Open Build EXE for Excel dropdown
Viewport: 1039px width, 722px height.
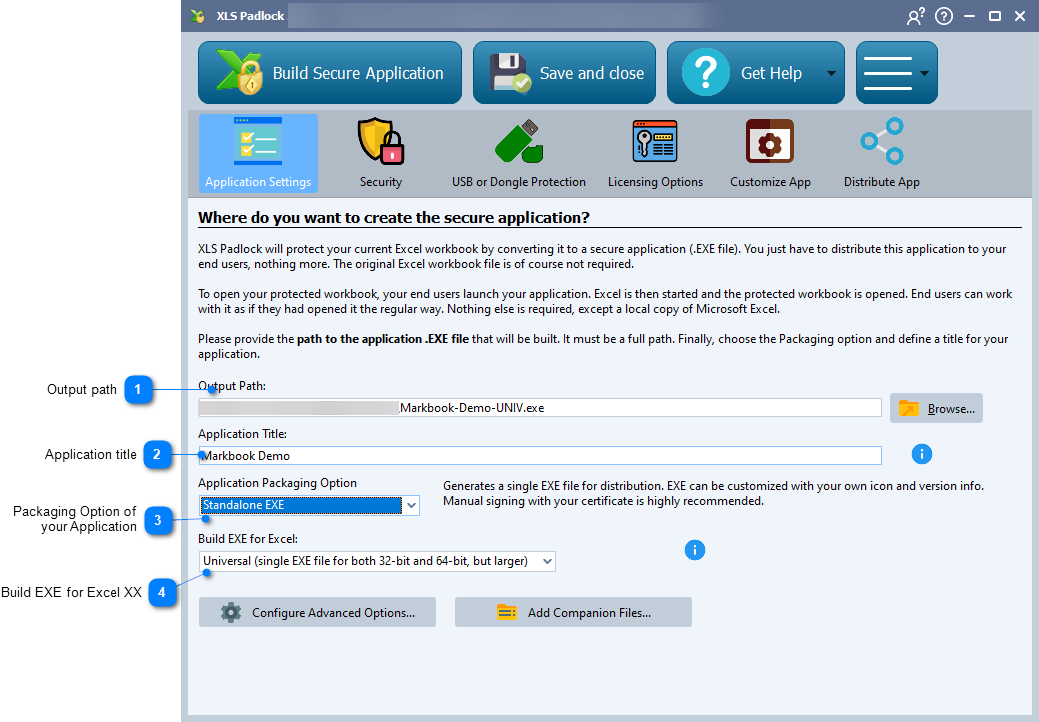coord(546,562)
